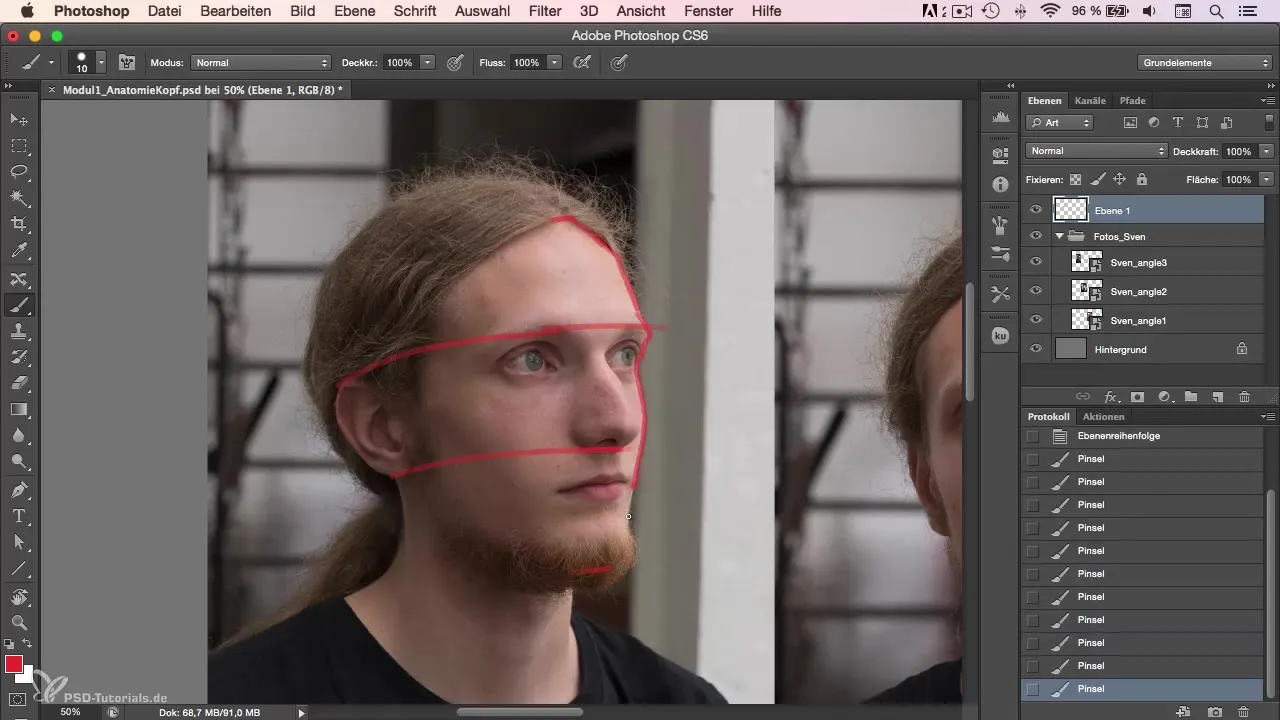Open the layer blend mode Normal dropdown
The height and width of the screenshot is (720, 1280).
(1097, 151)
